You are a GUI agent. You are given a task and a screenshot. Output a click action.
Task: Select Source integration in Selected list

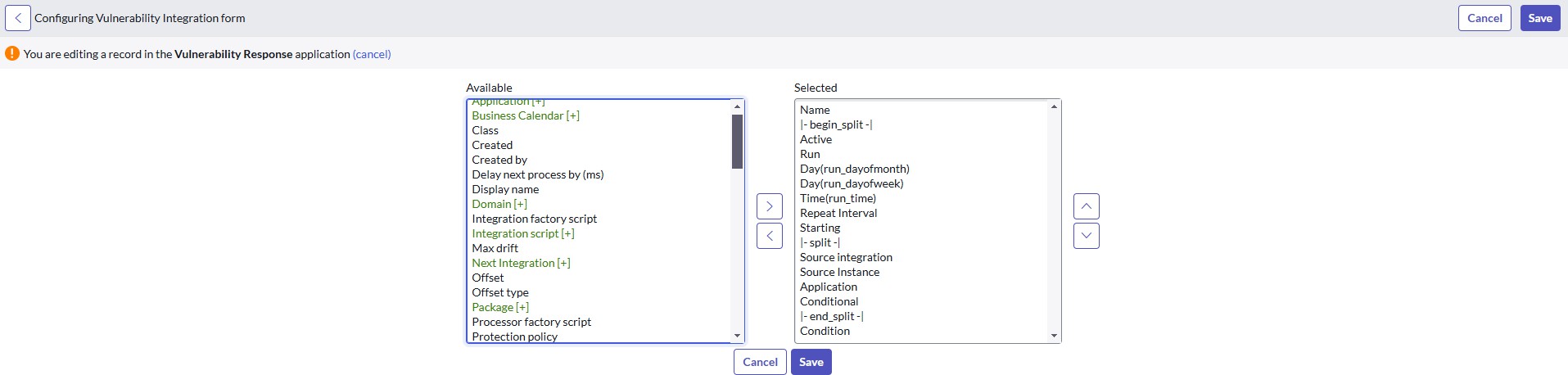point(922,257)
